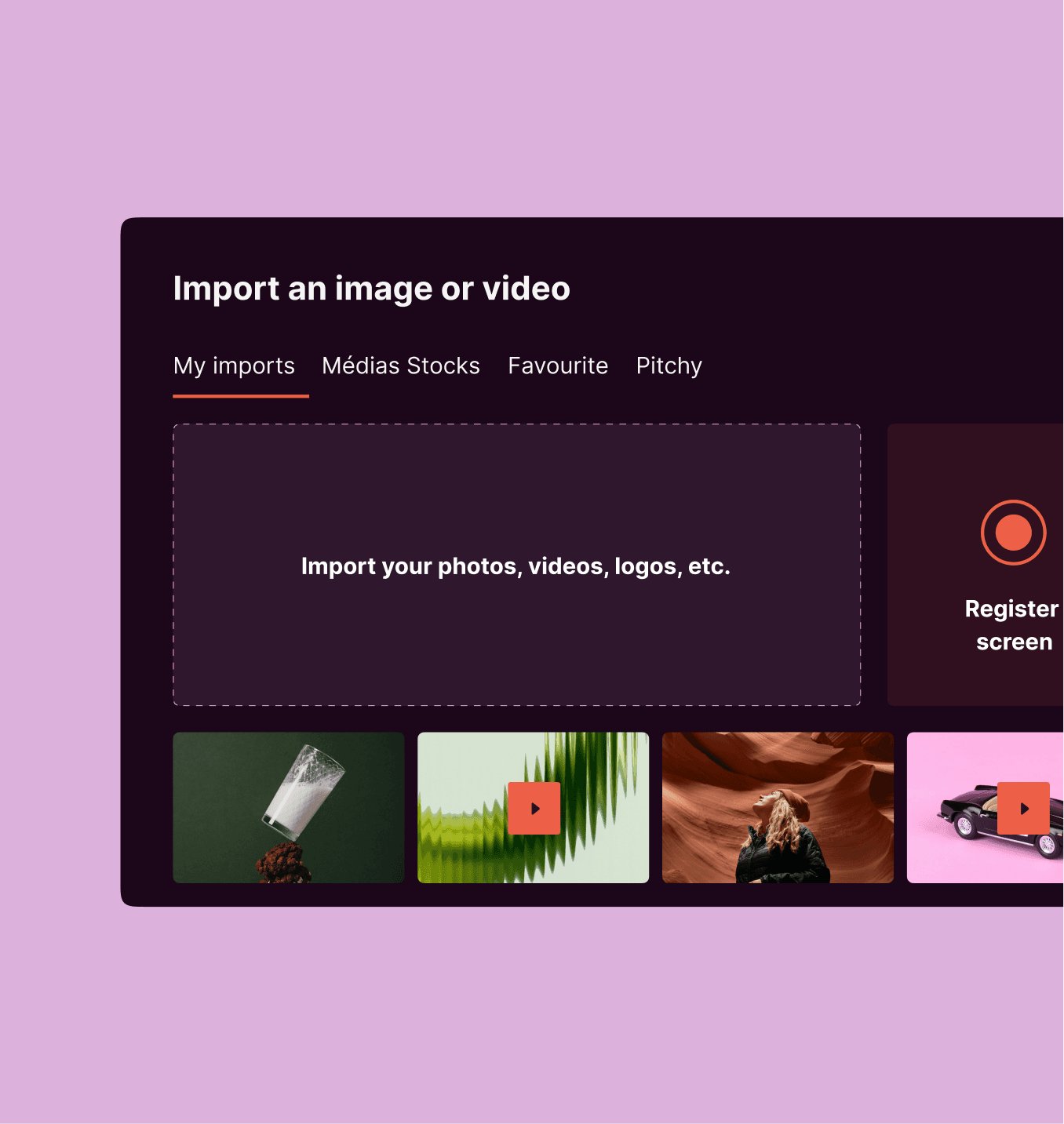Click the orange record circle icon
1064x1124 pixels.
coord(1013,532)
